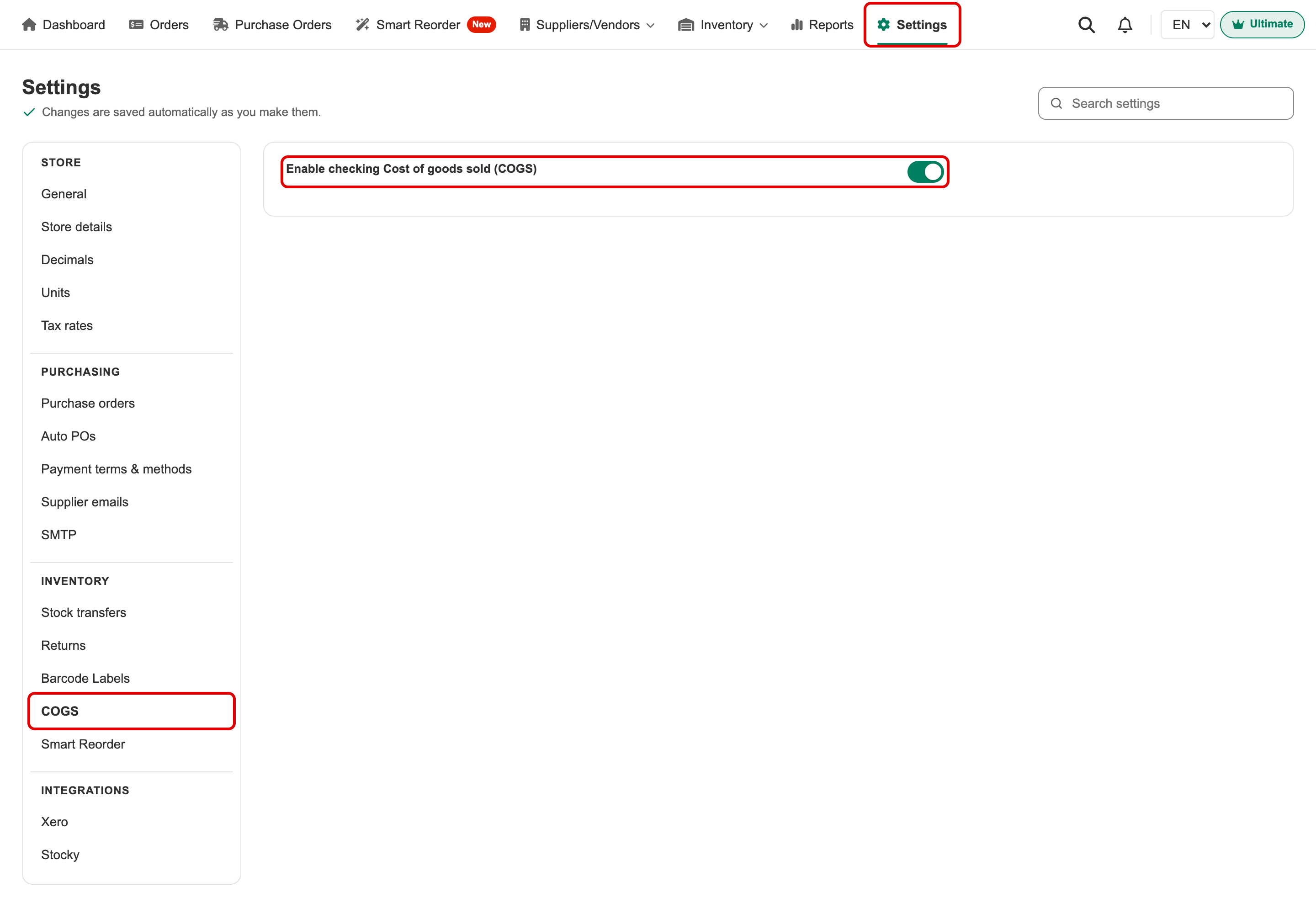Open Decimals settings
The image size is (1316, 914).
67,260
